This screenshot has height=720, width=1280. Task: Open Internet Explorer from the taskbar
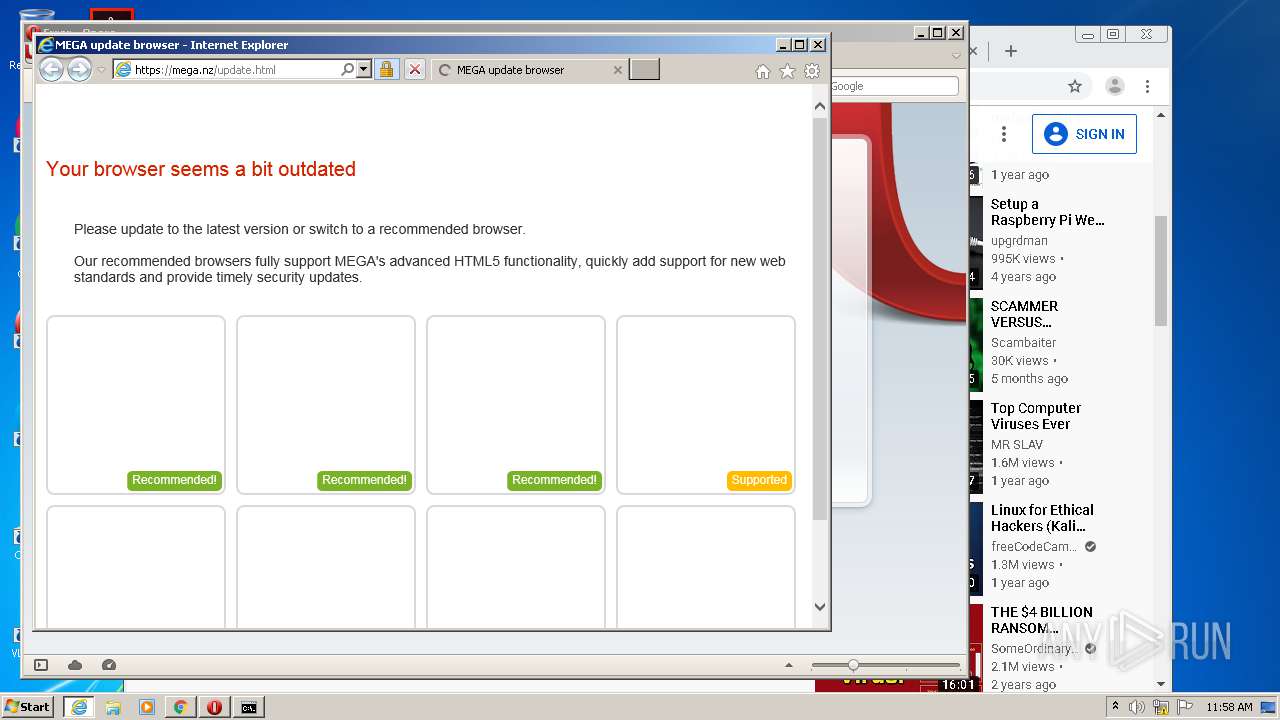coord(79,707)
